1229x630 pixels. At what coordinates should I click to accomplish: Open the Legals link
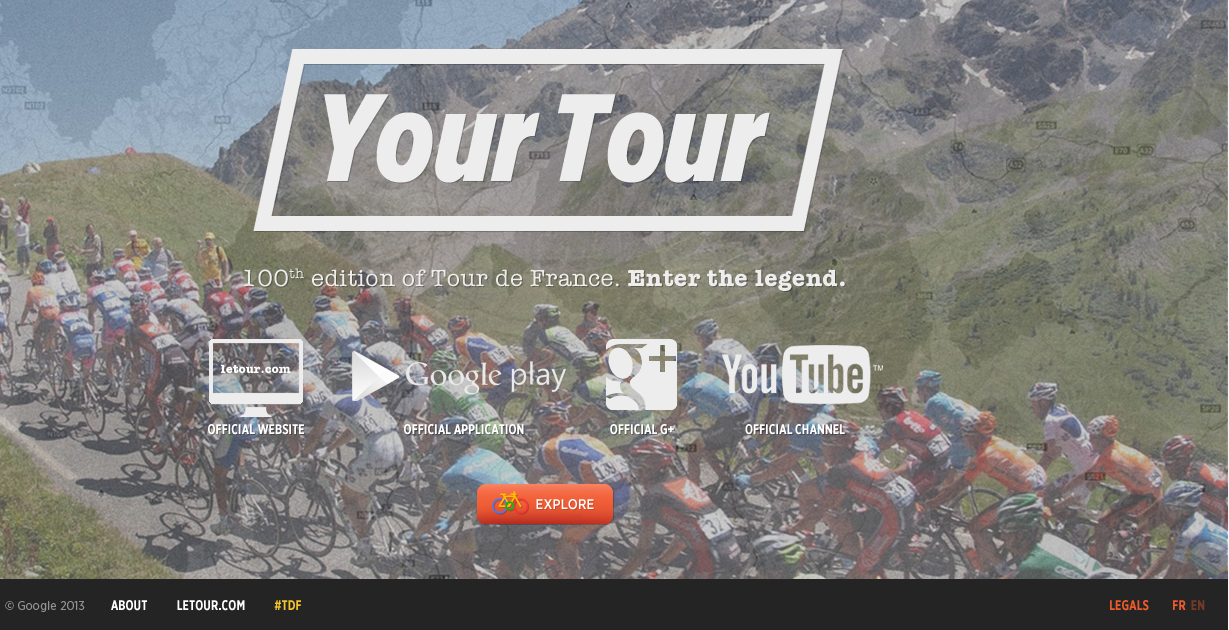pos(1129,606)
